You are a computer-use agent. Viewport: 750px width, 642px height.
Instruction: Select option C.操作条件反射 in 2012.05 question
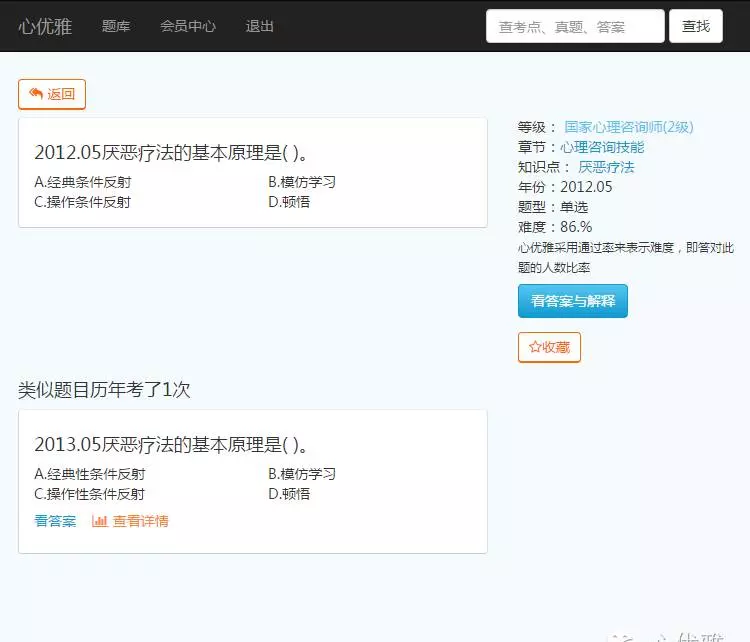click(83, 202)
